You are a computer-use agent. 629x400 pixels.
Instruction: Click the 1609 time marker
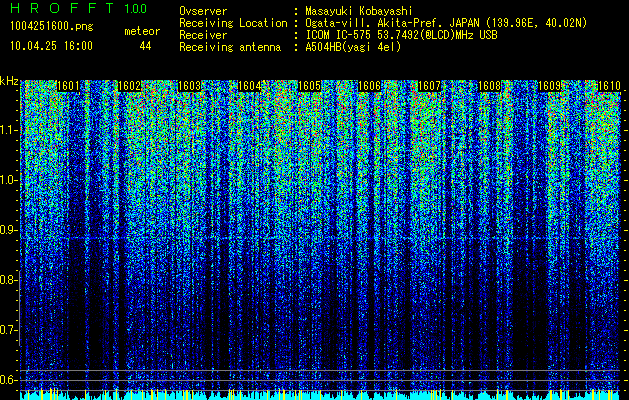[x=550, y=86]
